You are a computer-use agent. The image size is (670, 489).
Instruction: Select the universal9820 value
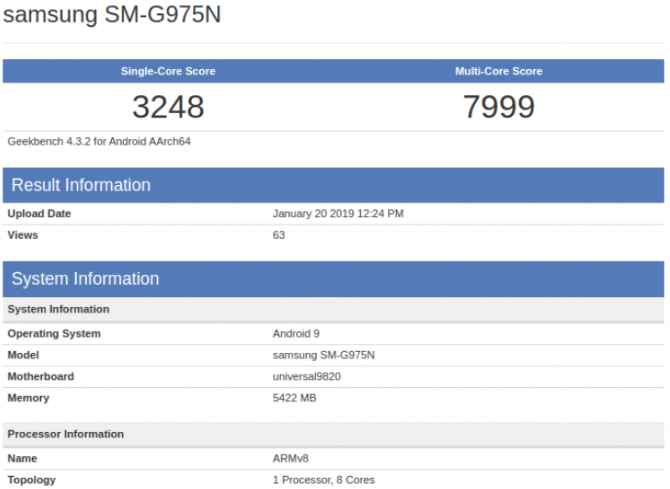coord(306,377)
